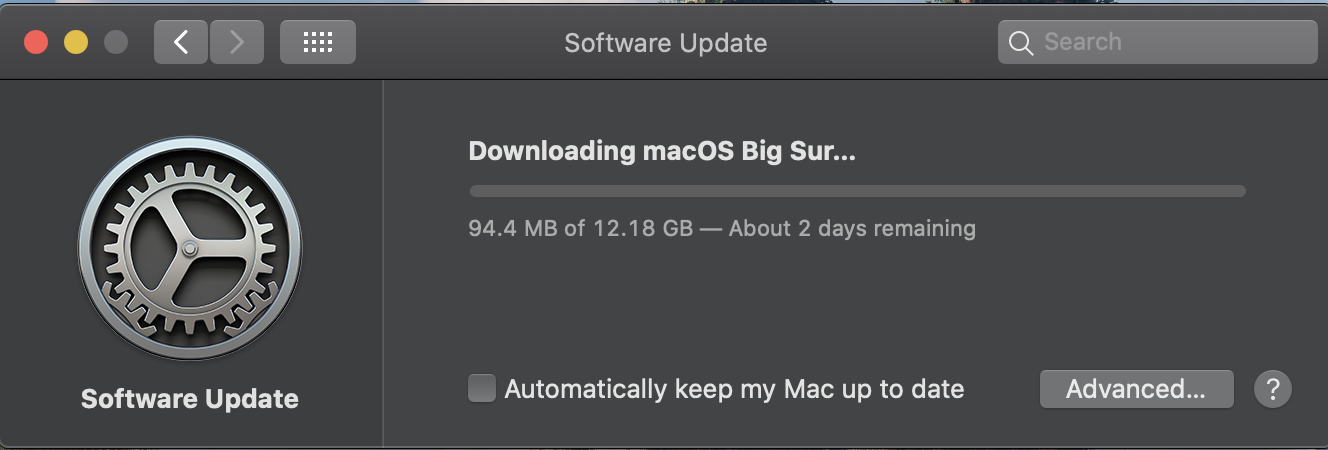The width and height of the screenshot is (1328, 450).
Task: Click the 'About 2 days remaining' estimate
Action: tap(852, 228)
